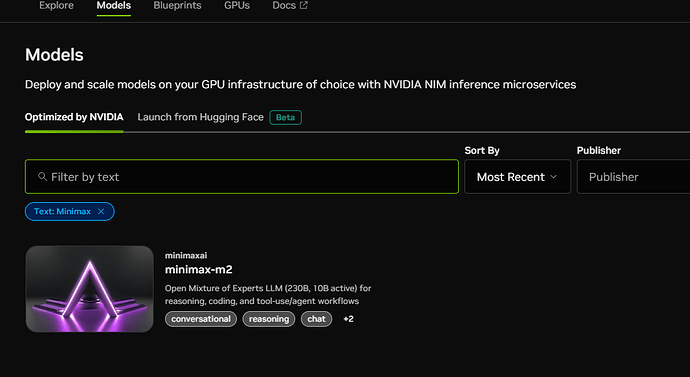This screenshot has width=690, height=377.
Task: Select the conversational tag
Action: (201, 319)
